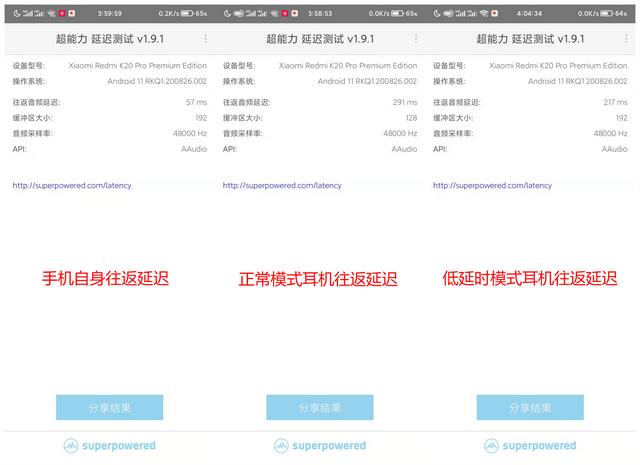
Task: Tap first red recording indicator in 3:58:53 status bar
Action: pos(285,13)
